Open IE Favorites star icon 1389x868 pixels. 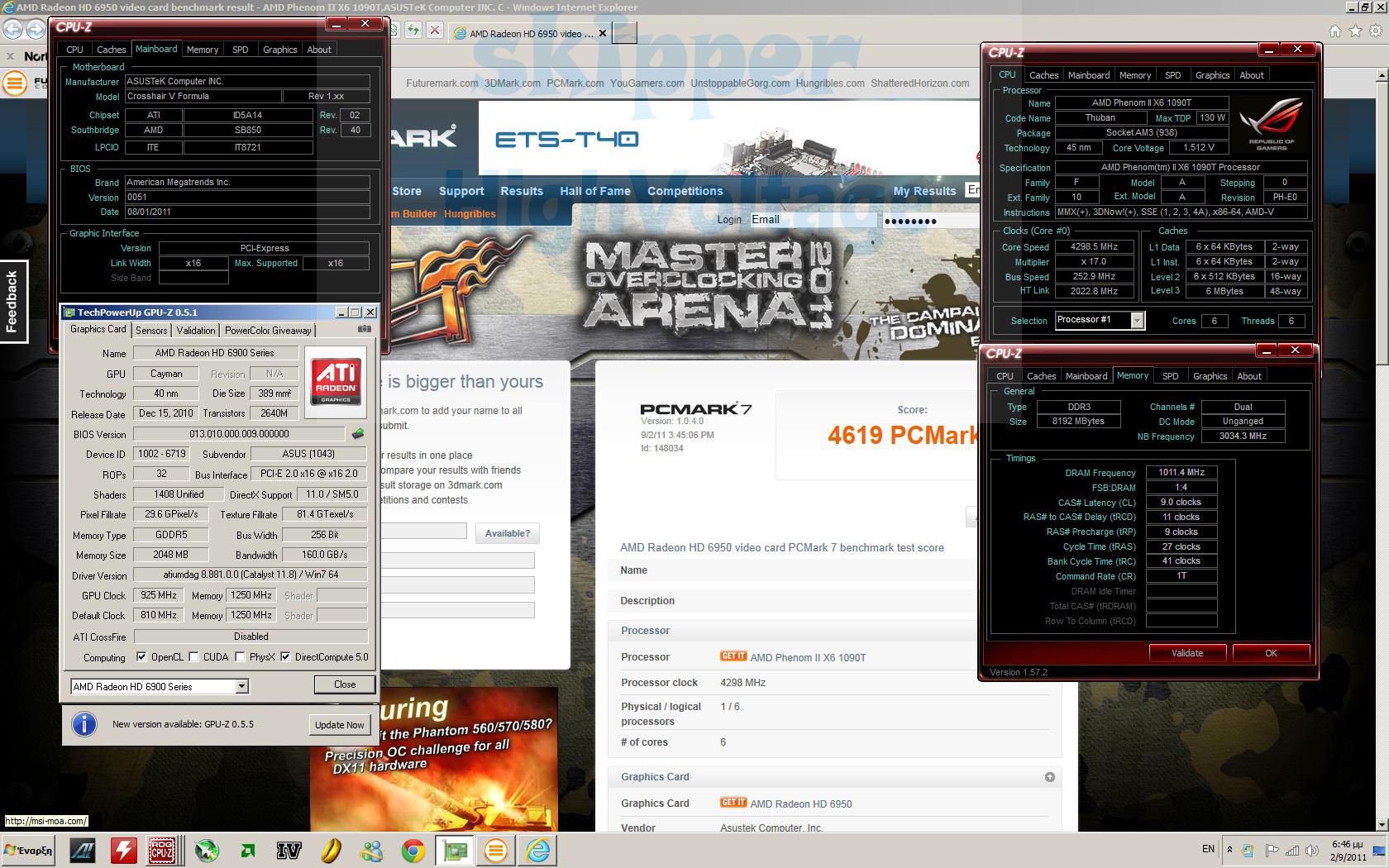[x=1355, y=31]
